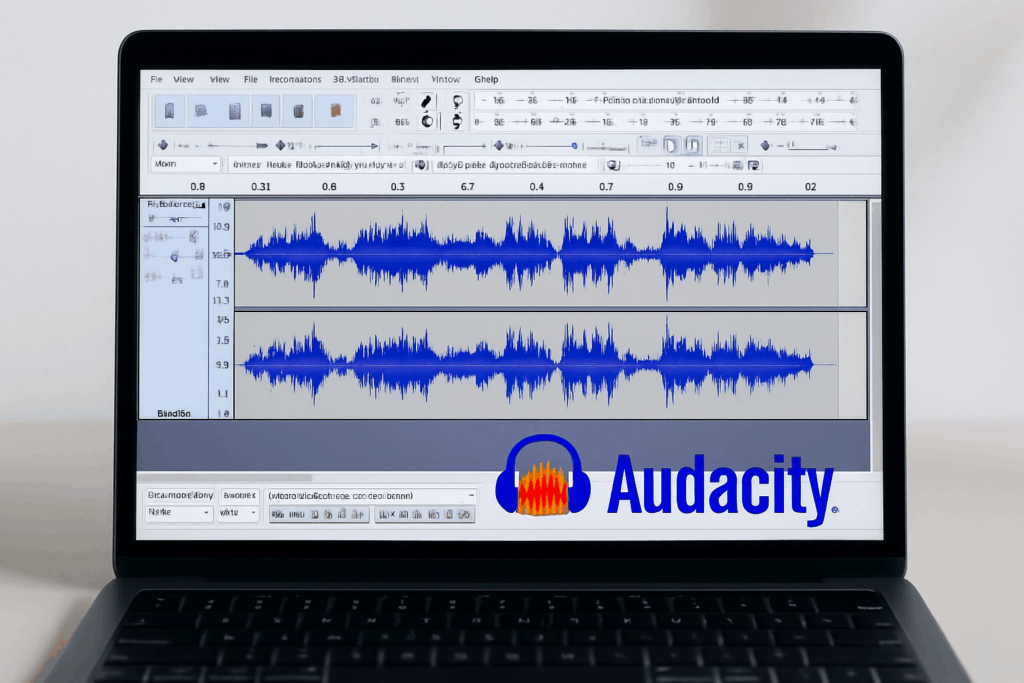1024x683 pixels.
Task: Select the Draw (pencil) tool
Action: 426,100
